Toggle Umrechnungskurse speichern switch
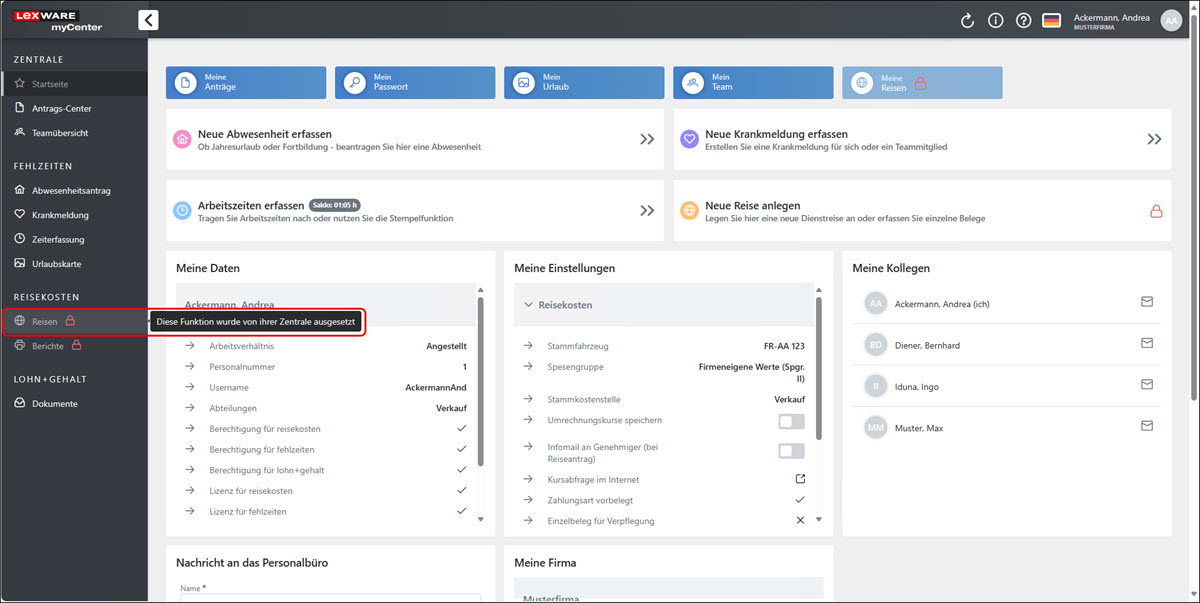The image size is (1200, 603). [791, 421]
